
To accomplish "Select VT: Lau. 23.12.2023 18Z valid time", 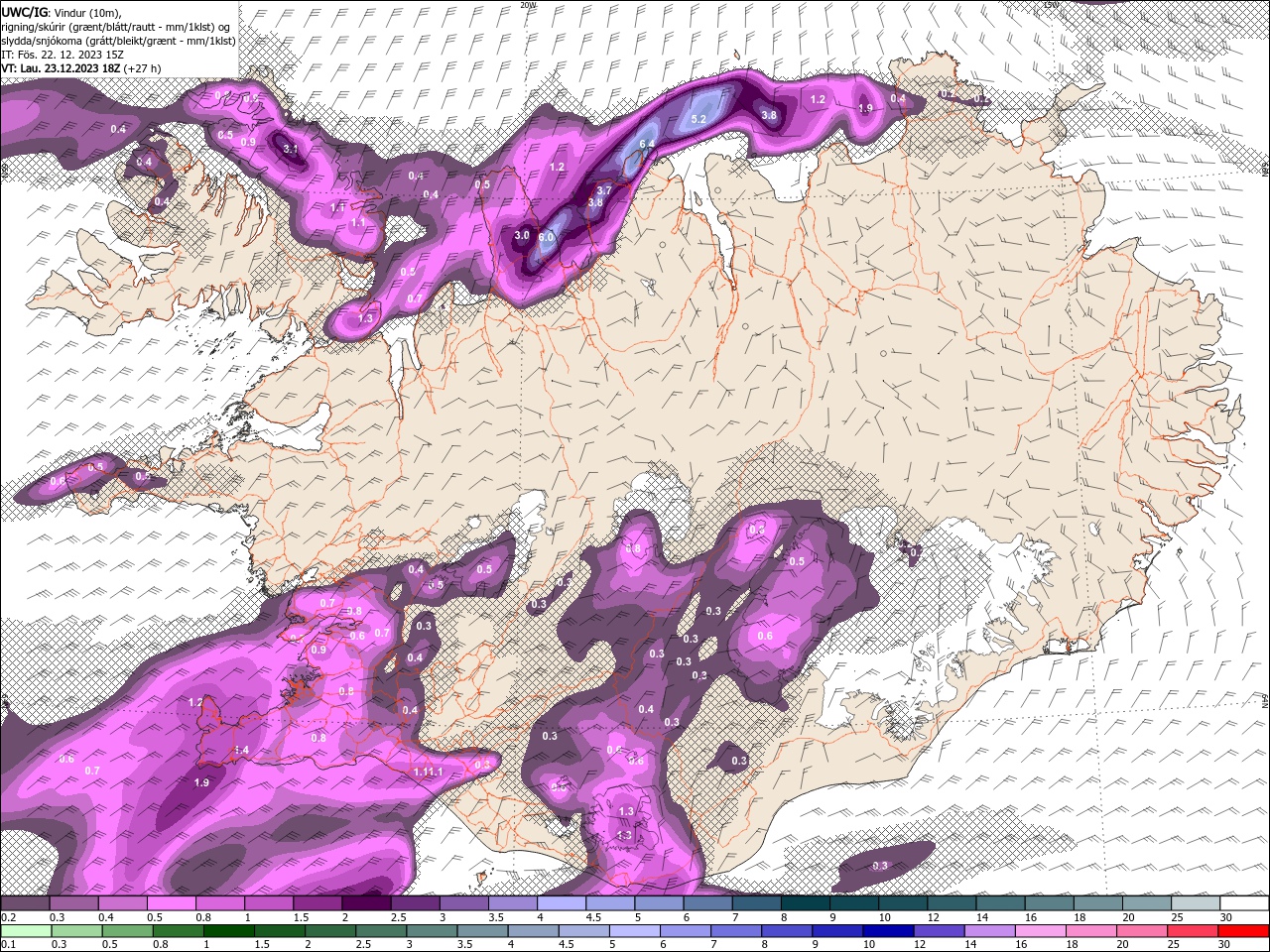I will 60,68.
